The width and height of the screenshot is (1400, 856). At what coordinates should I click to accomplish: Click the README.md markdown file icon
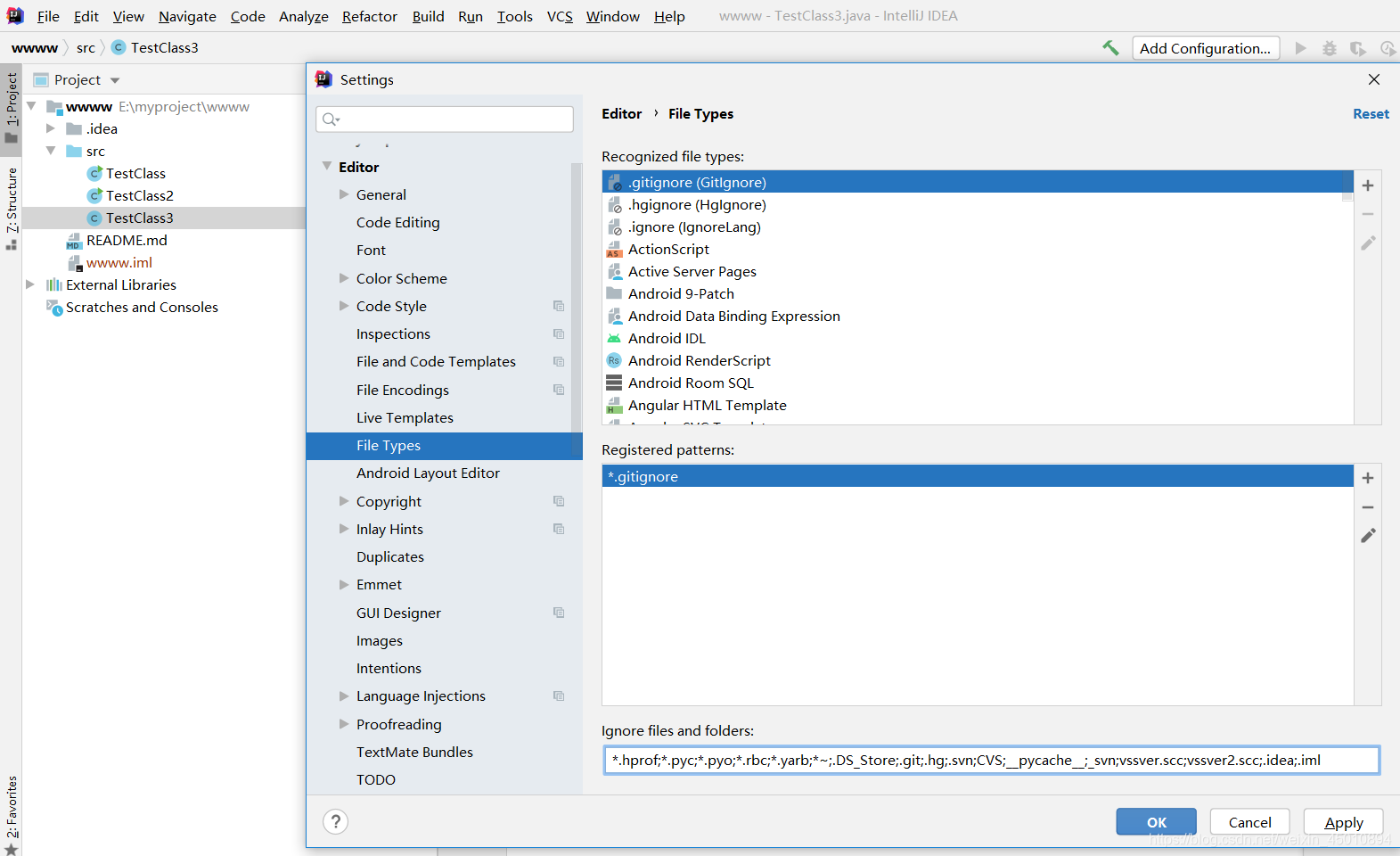74,241
